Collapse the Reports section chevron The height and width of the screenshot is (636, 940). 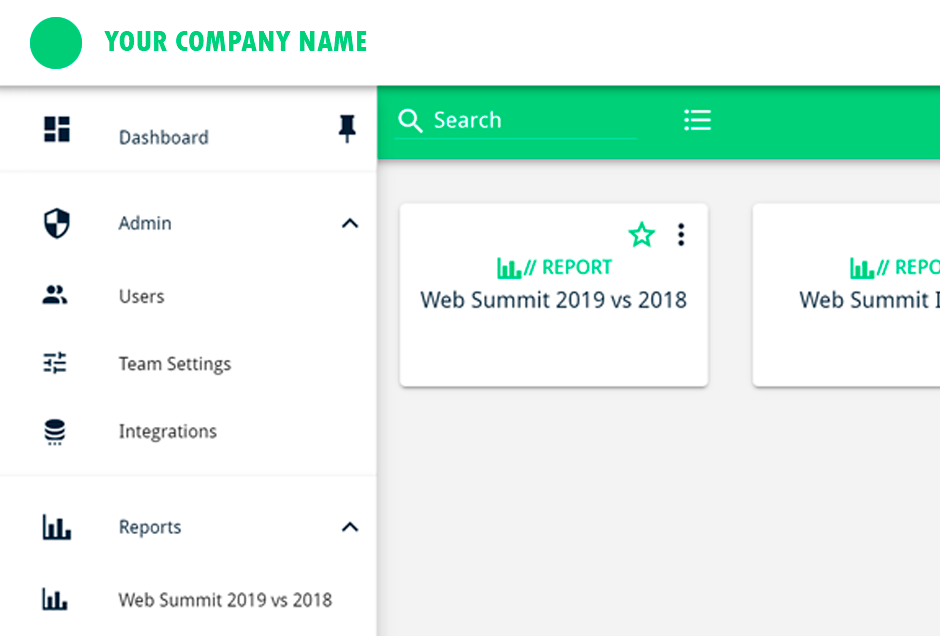[350, 527]
